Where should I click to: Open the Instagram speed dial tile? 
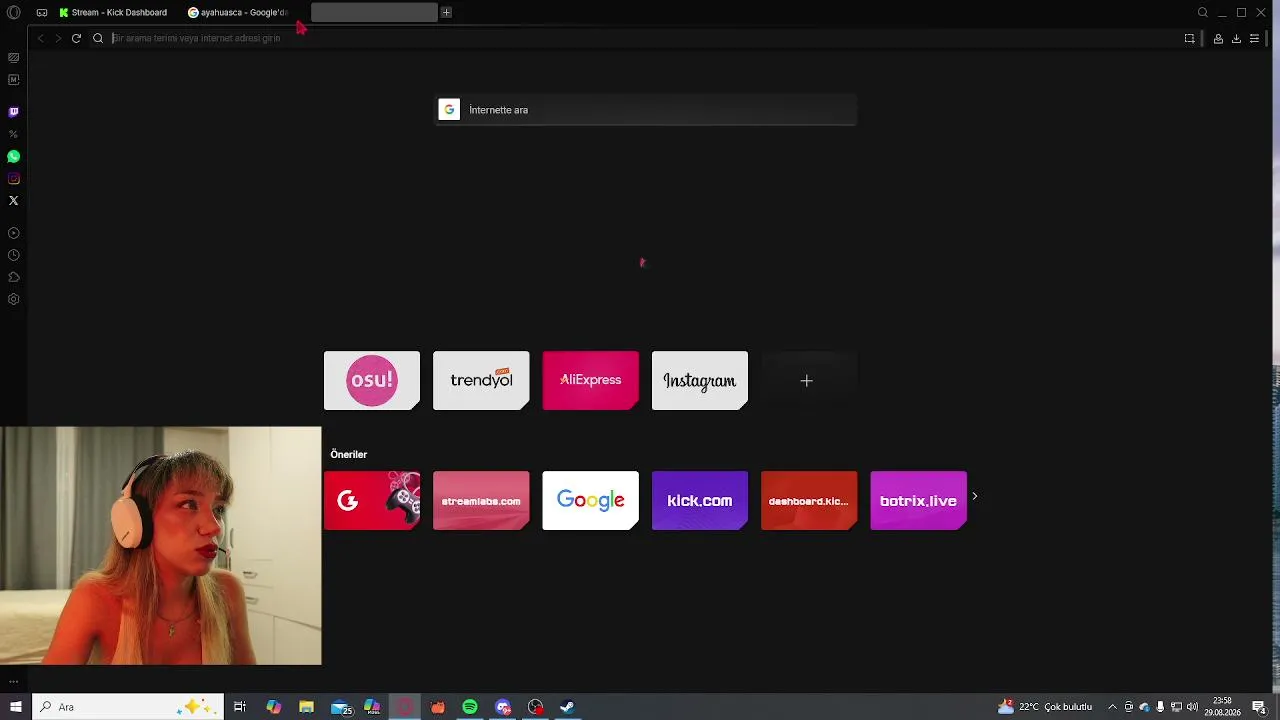700,380
